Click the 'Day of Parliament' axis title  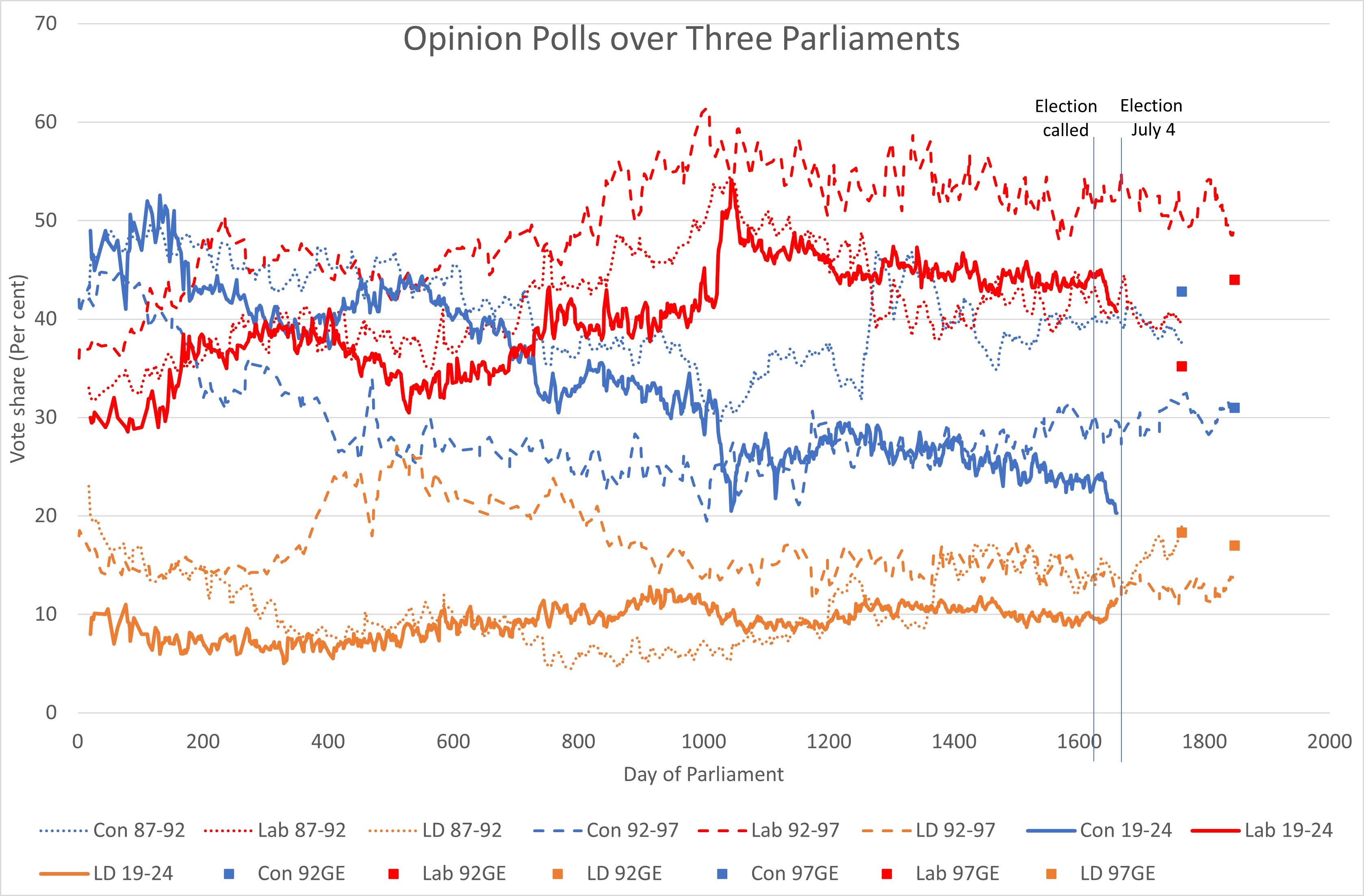(x=703, y=775)
